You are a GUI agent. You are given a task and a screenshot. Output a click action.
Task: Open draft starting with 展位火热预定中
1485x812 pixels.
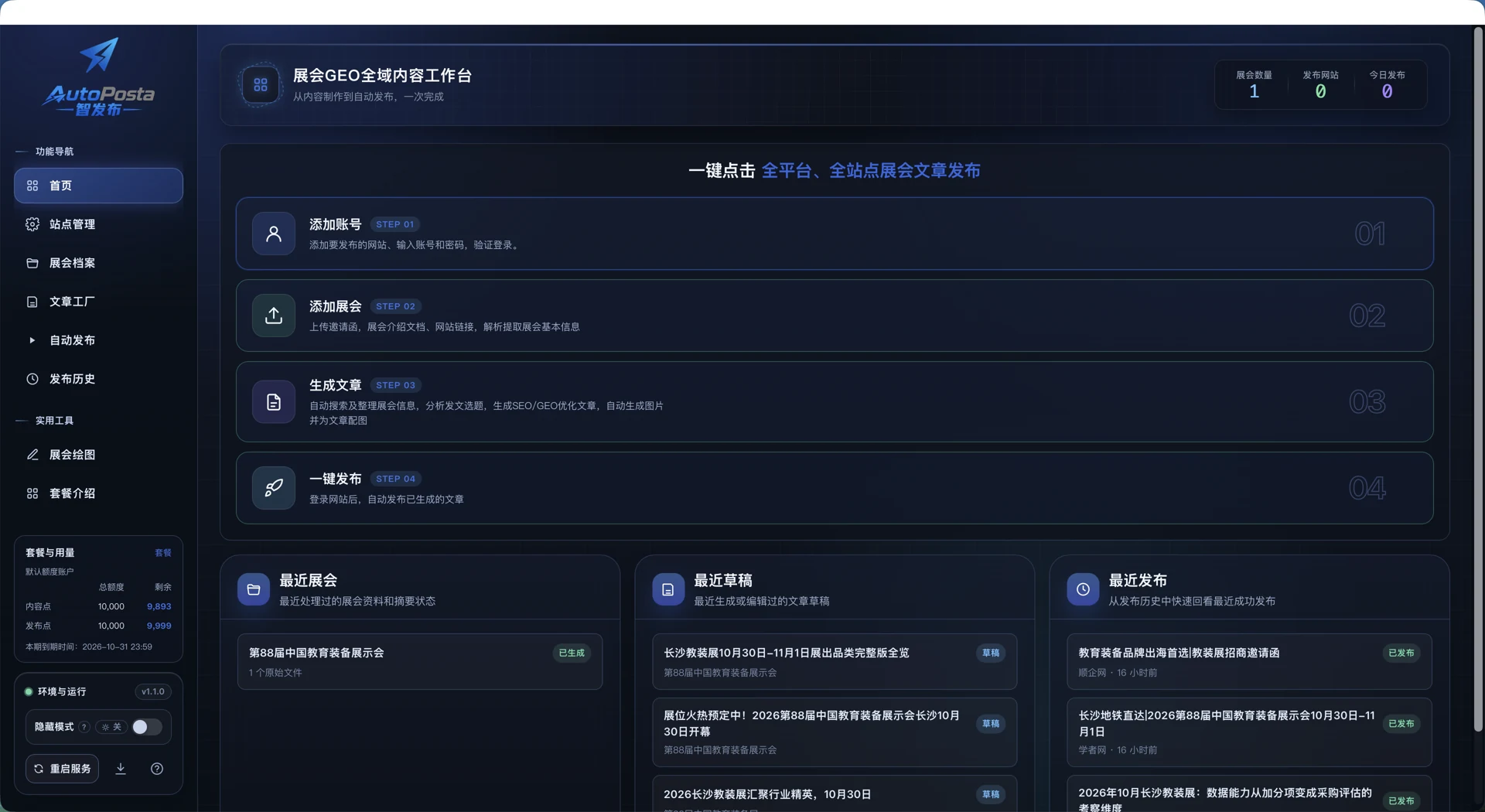[835, 732]
